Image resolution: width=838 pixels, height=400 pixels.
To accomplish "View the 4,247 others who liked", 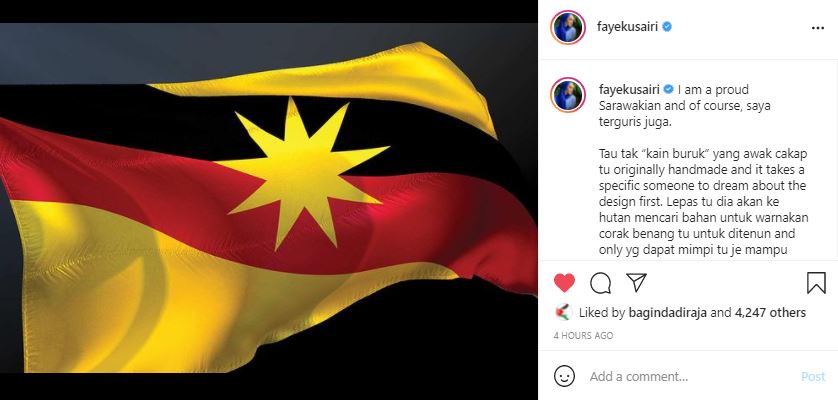I will pyautogui.click(x=770, y=312).
